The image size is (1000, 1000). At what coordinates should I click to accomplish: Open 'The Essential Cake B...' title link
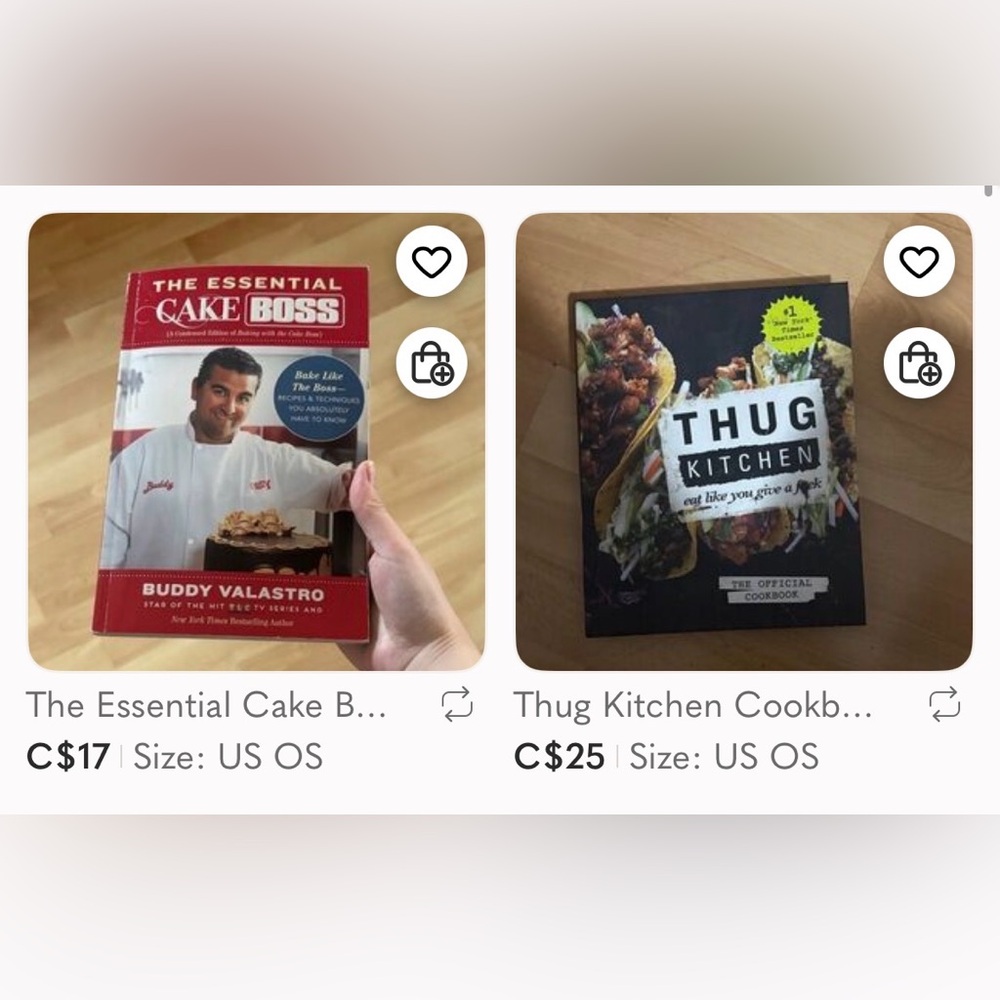tap(206, 705)
